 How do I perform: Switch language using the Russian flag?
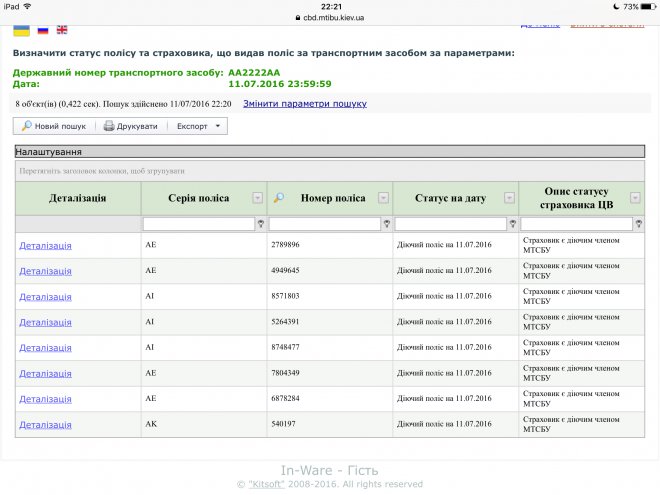[x=42, y=30]
